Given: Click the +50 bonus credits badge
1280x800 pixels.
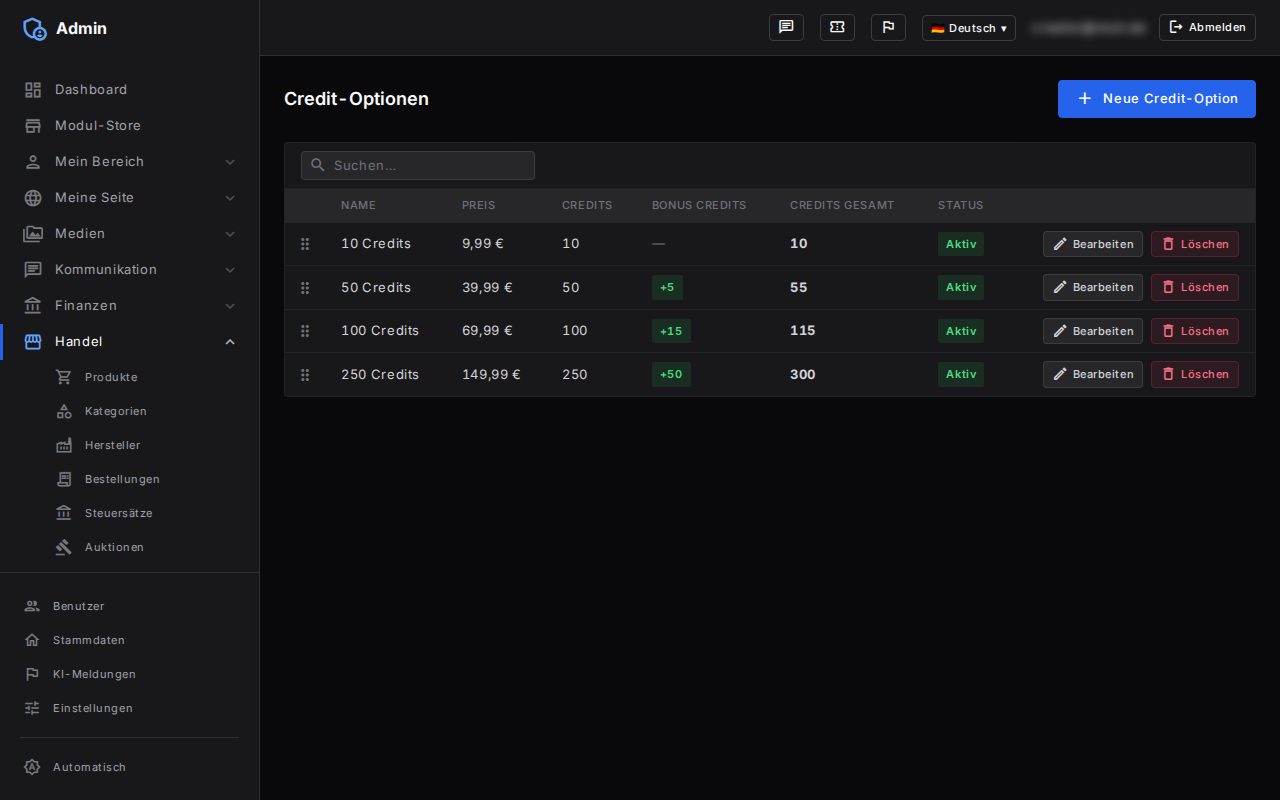Looking at the screenshot, I should pyautogui.click(x=671, y=374).
